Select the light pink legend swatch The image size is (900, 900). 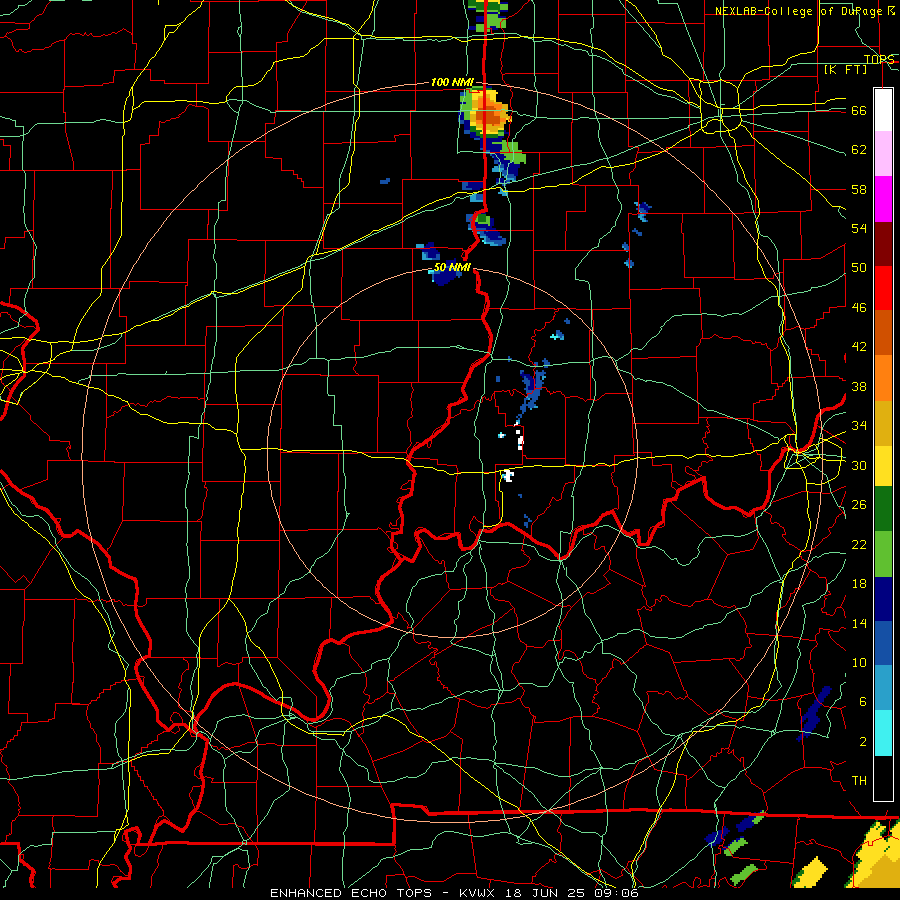(x=883, y=153)
